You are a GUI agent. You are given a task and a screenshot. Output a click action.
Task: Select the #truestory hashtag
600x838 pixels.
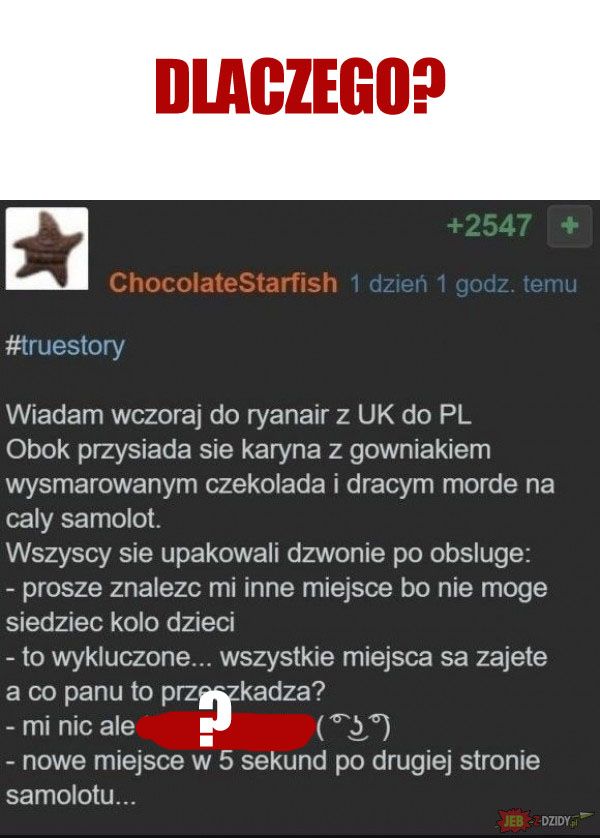click(65, 346)
